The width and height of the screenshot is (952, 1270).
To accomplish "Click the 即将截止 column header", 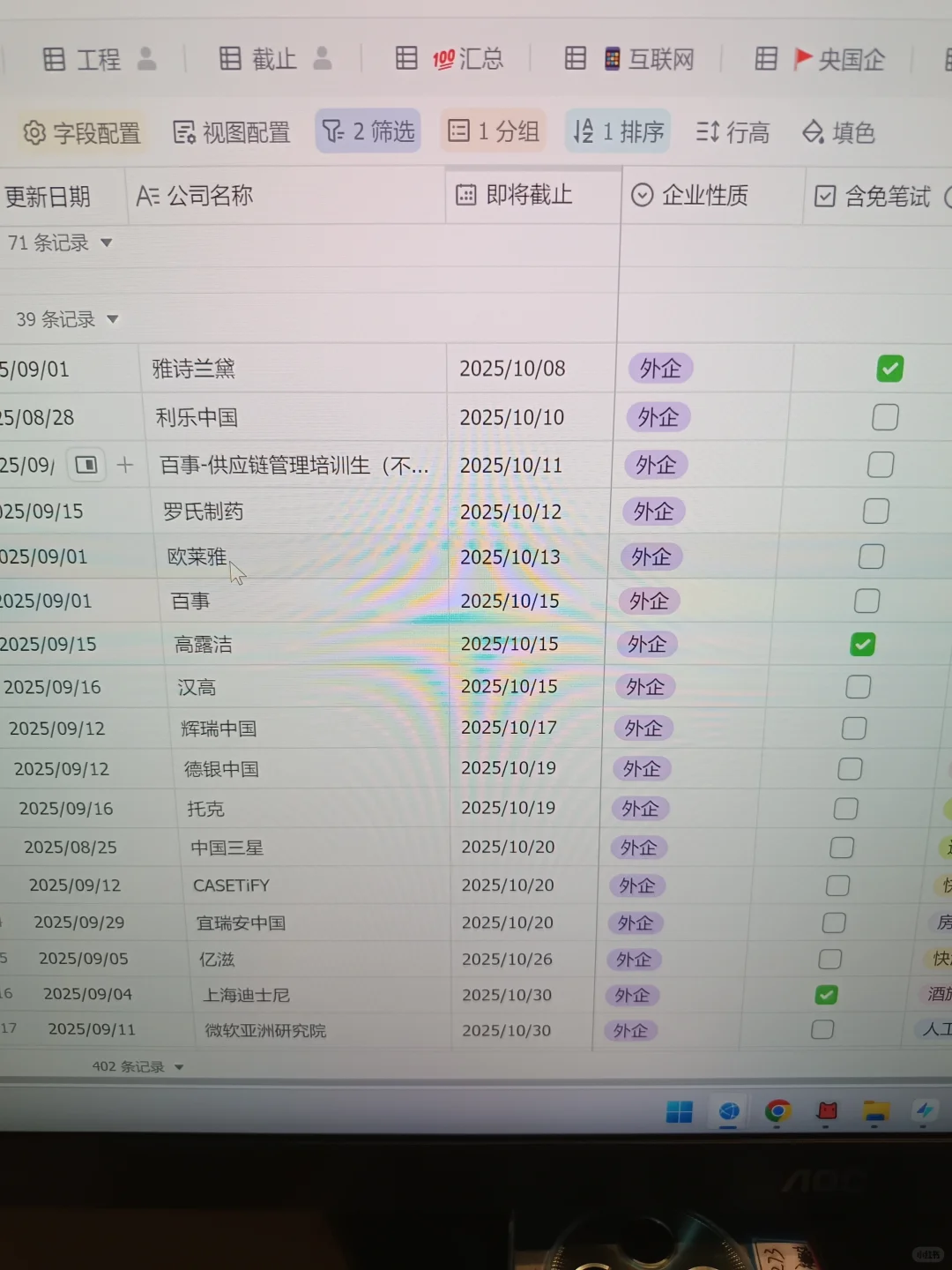I will click(533, 196).
